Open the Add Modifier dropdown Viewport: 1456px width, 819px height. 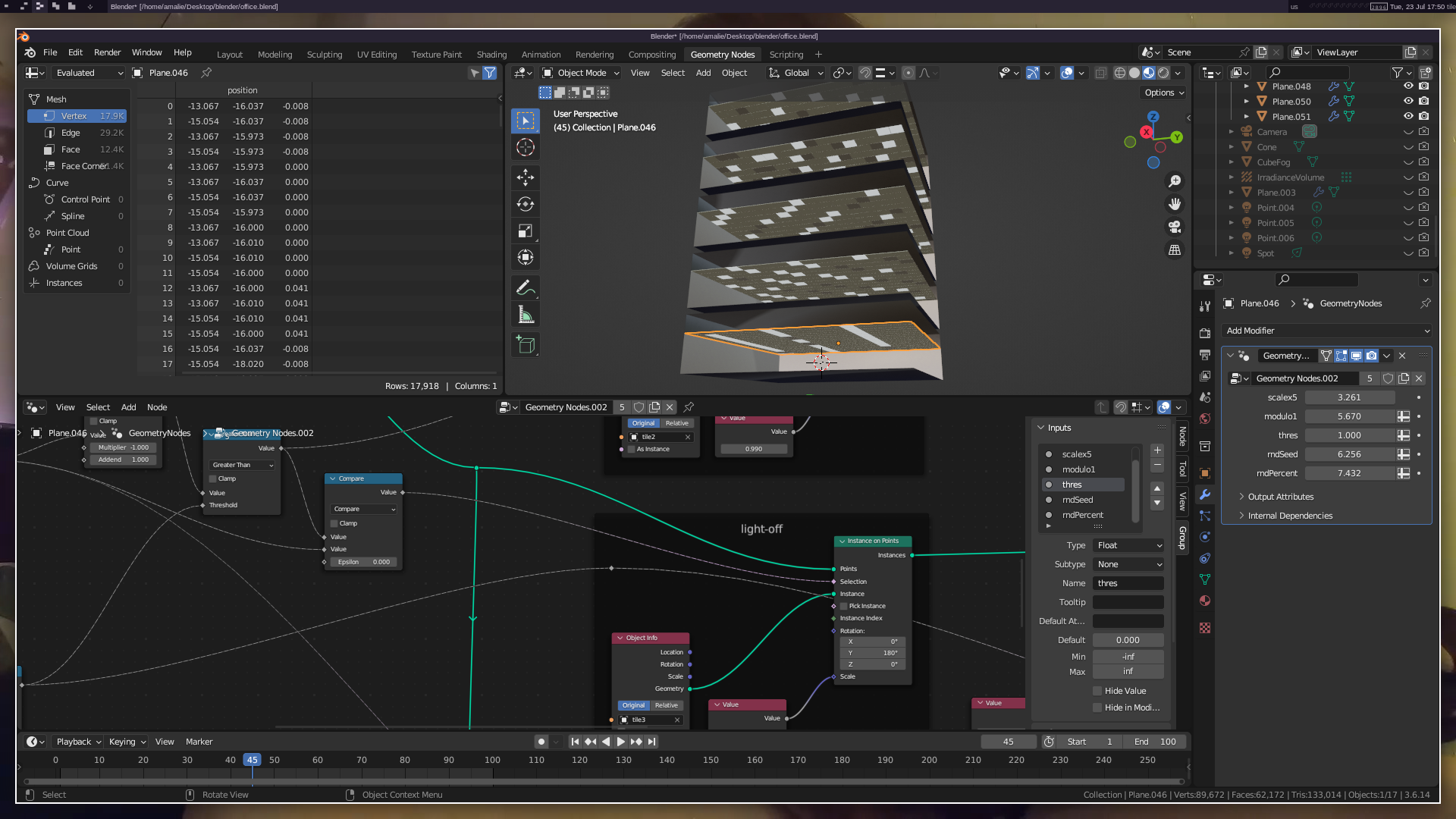[x=1327, y=331]
